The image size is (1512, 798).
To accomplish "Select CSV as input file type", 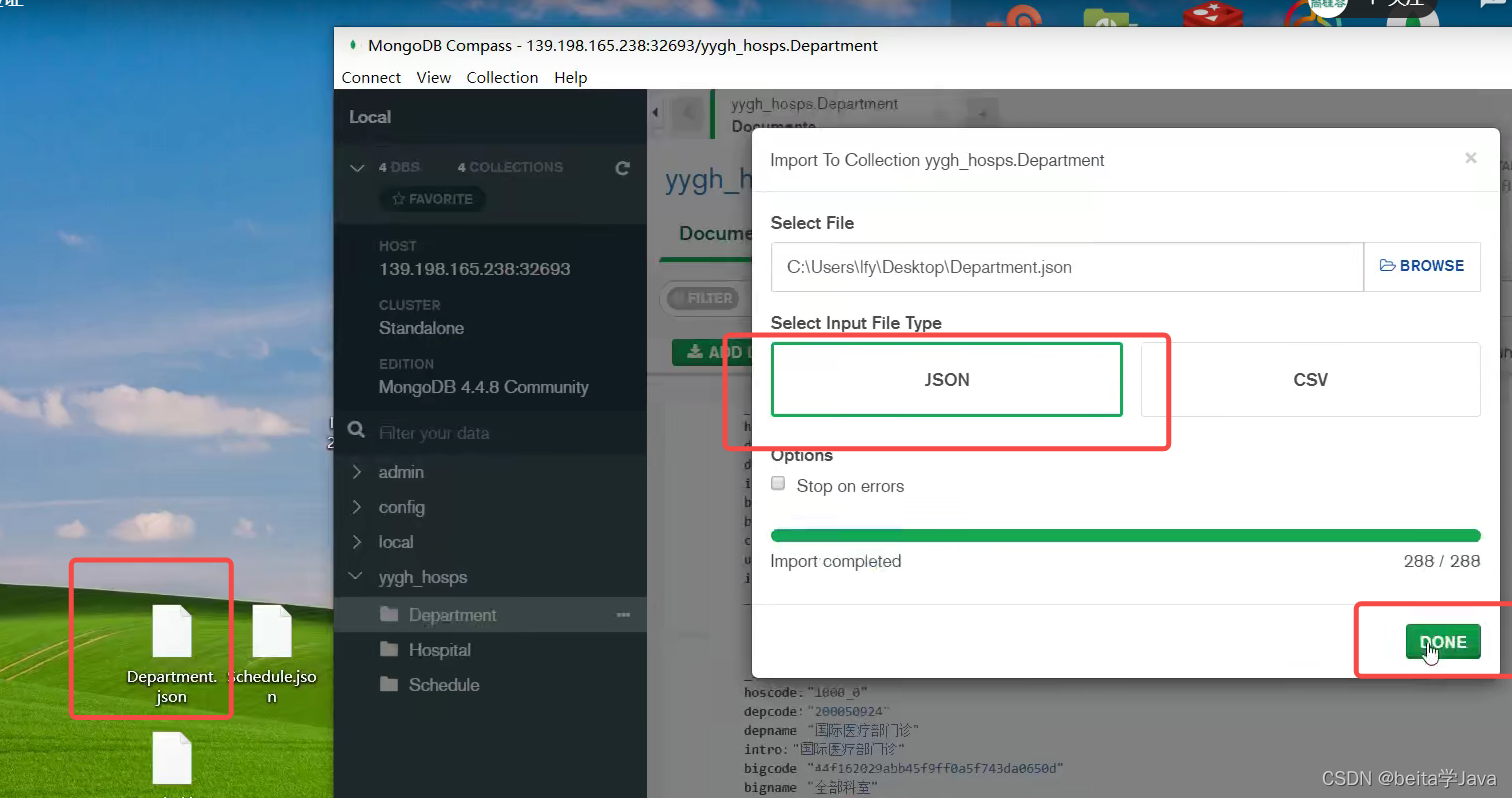I will click(x=1310, y=380).
